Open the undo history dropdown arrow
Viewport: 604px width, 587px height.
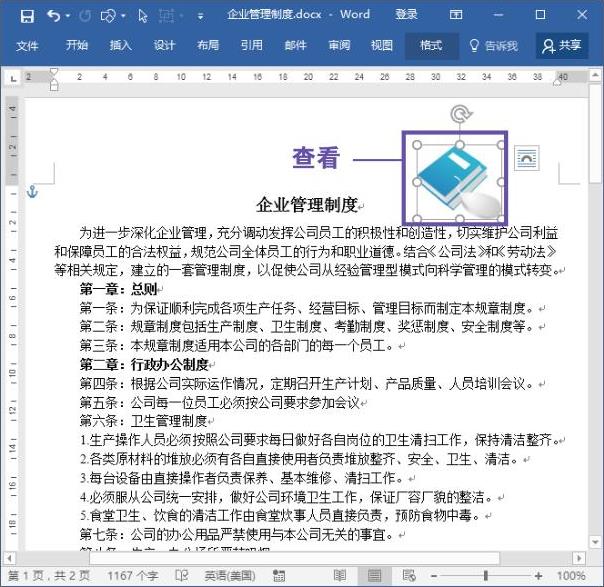click(68, 16)
